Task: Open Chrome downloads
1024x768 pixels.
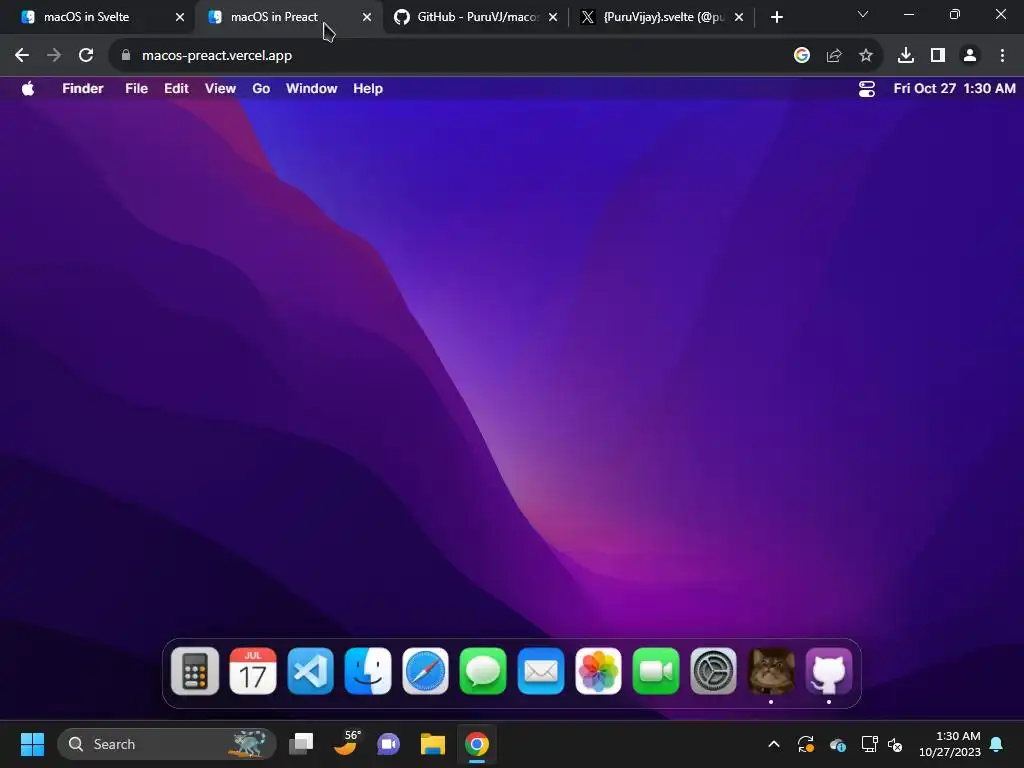Action: click(x=906, y=56)
